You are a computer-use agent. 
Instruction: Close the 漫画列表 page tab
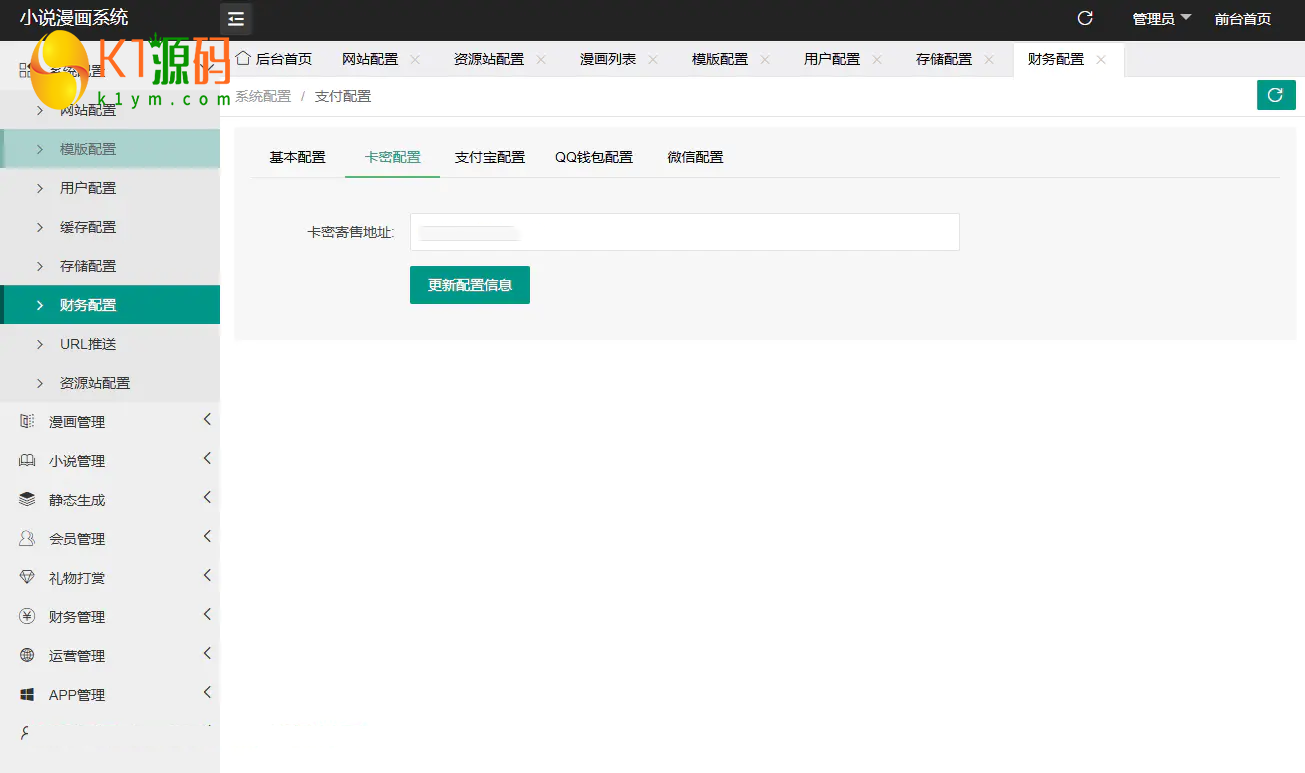[653, 60]
